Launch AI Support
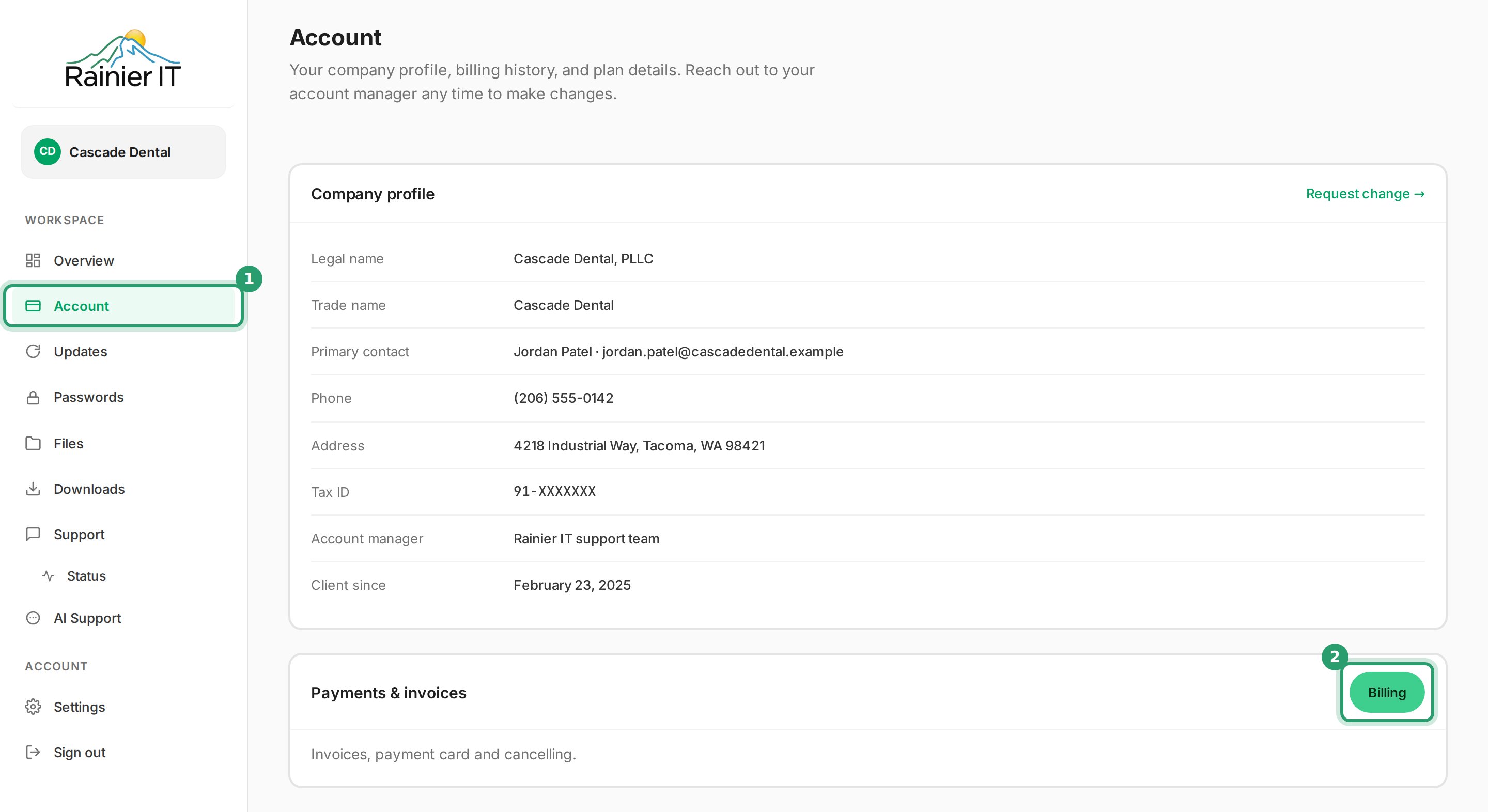The image size is (1488, 812). [x=123, y=618]
